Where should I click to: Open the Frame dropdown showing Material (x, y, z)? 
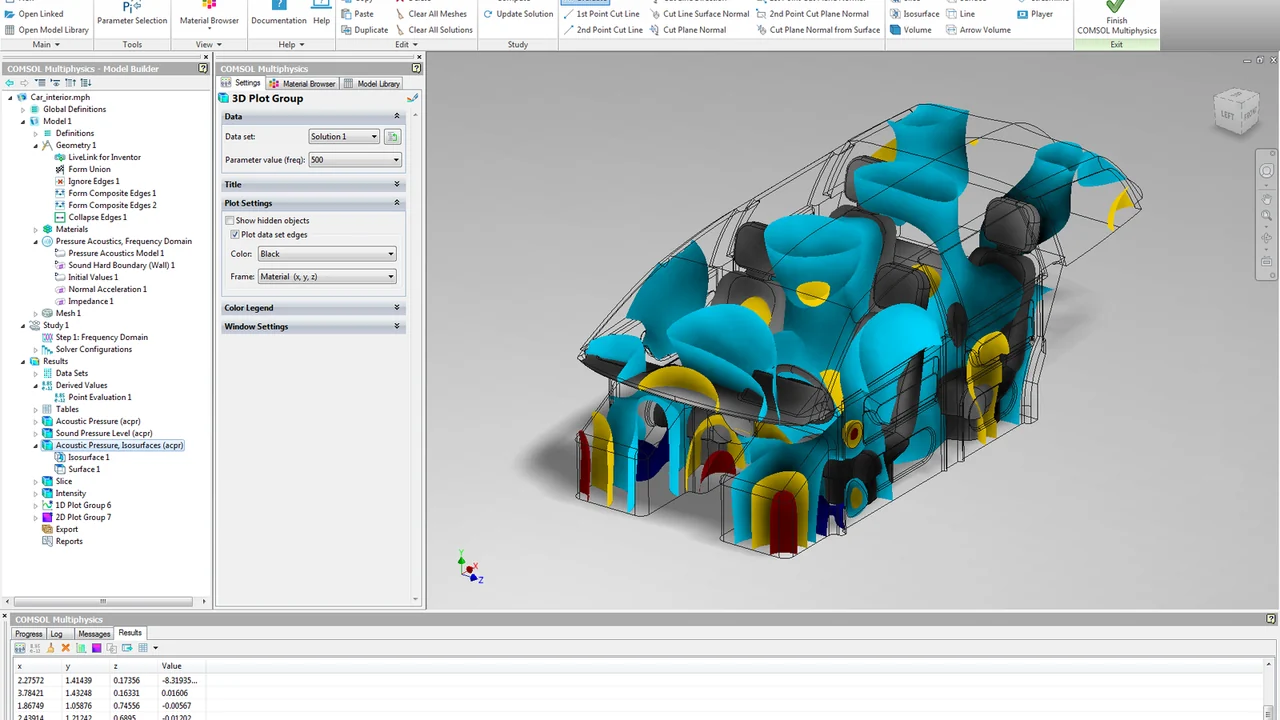pos(327,277)
